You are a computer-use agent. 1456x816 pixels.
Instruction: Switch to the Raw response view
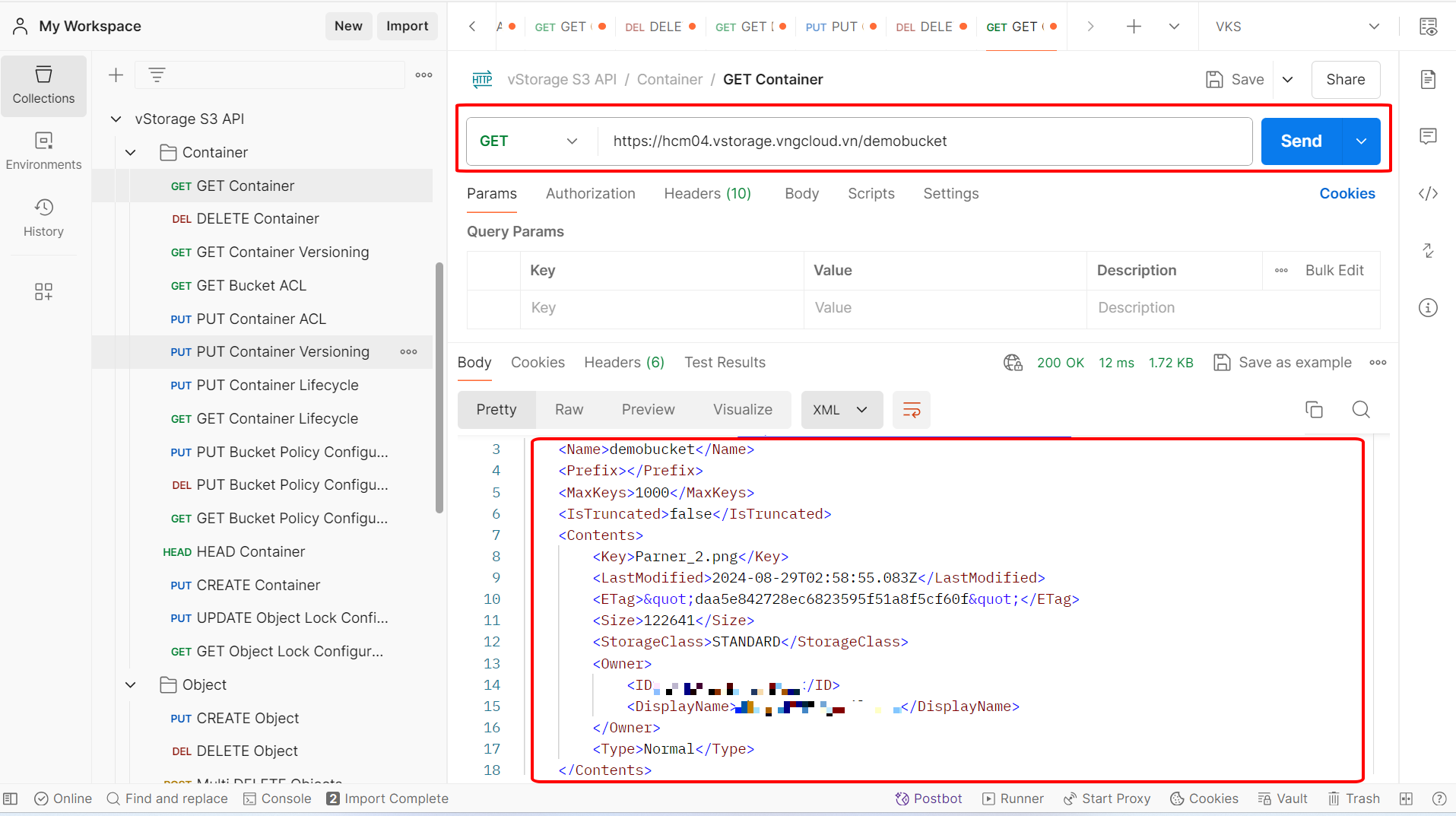569,410
